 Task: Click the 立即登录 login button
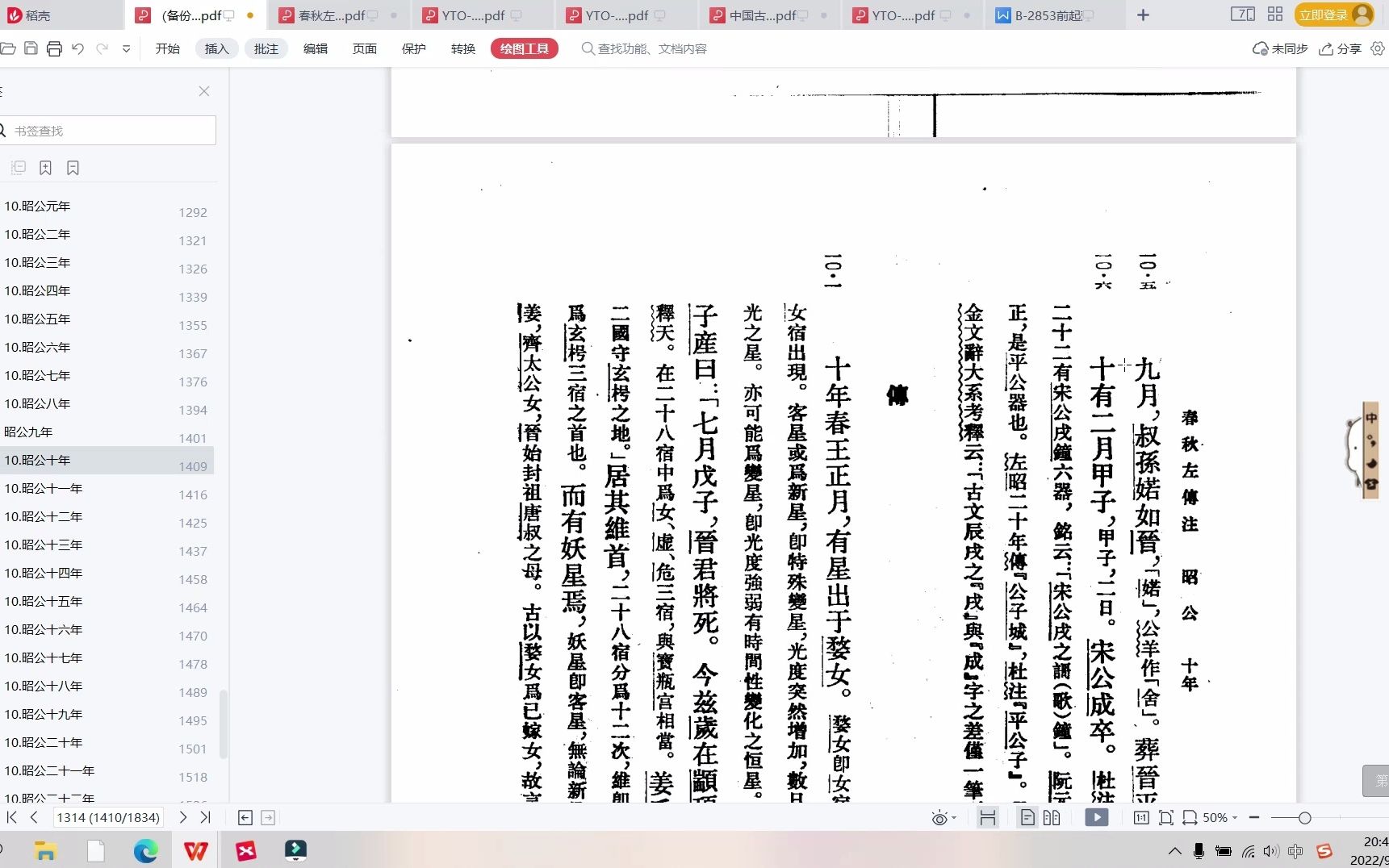1333,15
